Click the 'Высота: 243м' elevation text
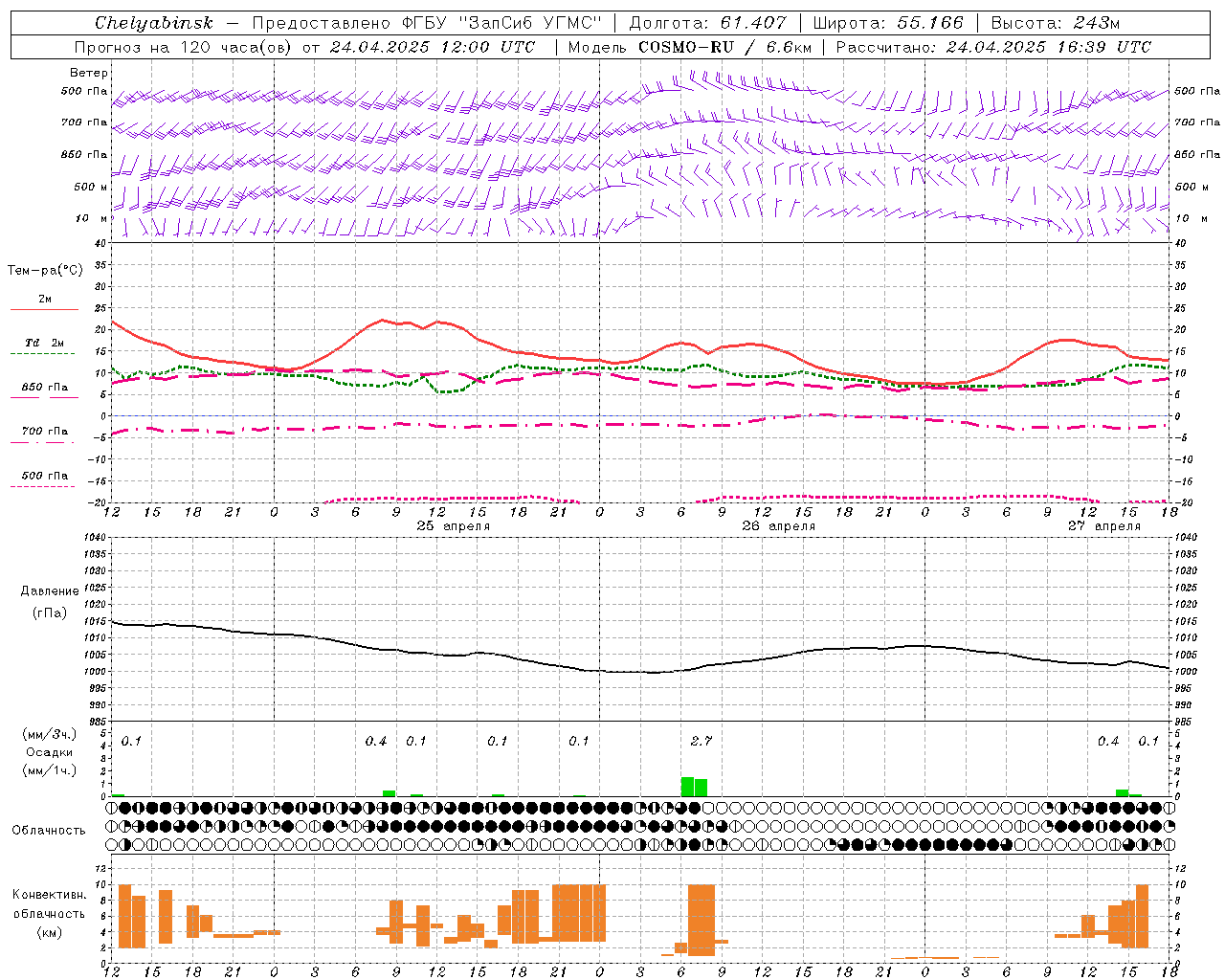 (1056, 23)
